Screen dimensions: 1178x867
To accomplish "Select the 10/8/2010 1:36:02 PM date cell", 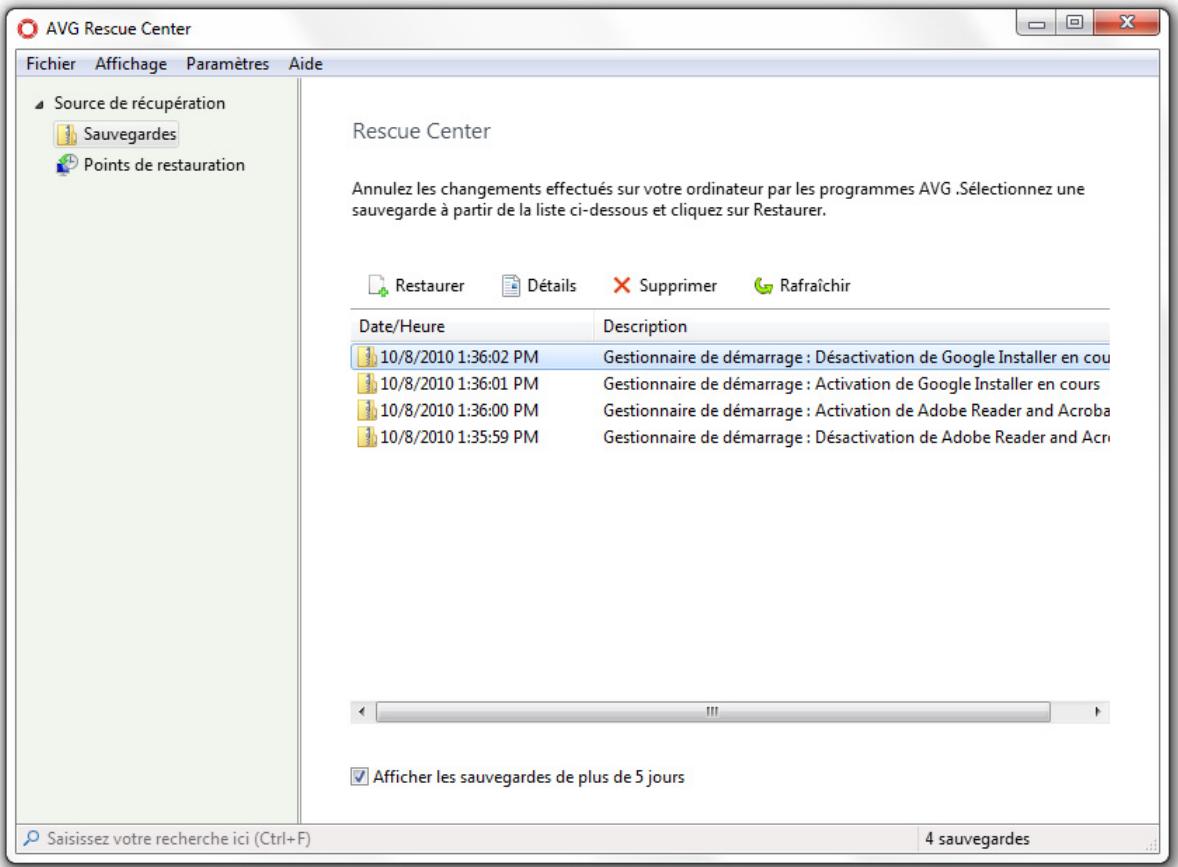I will 459,357.
